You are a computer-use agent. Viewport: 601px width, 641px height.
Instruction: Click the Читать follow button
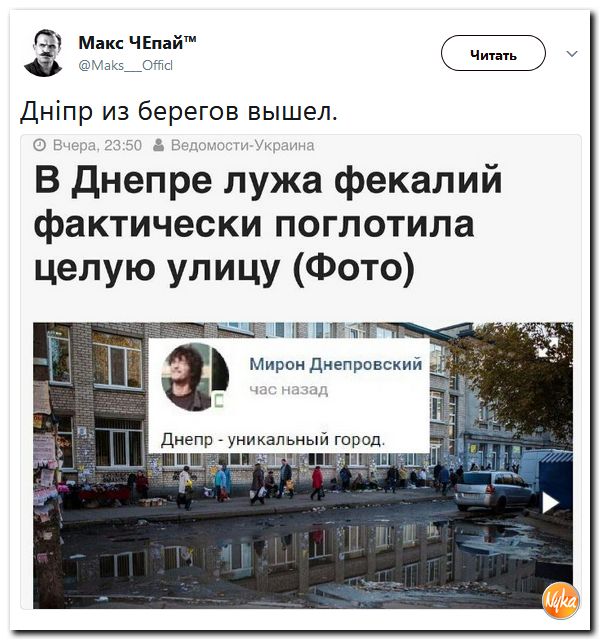(x=493, y=53)
